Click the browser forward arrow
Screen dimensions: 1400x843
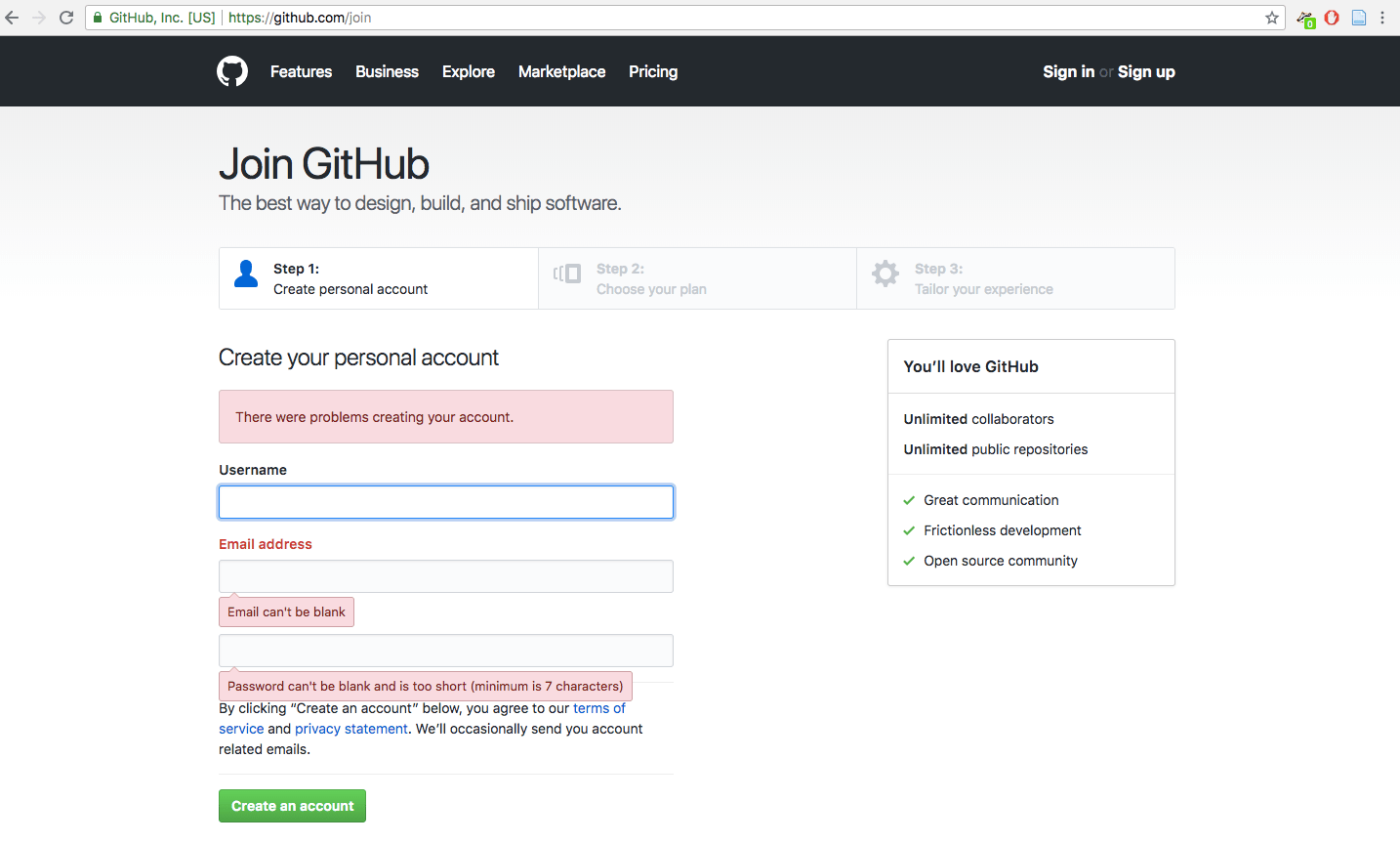click(39, 18)
